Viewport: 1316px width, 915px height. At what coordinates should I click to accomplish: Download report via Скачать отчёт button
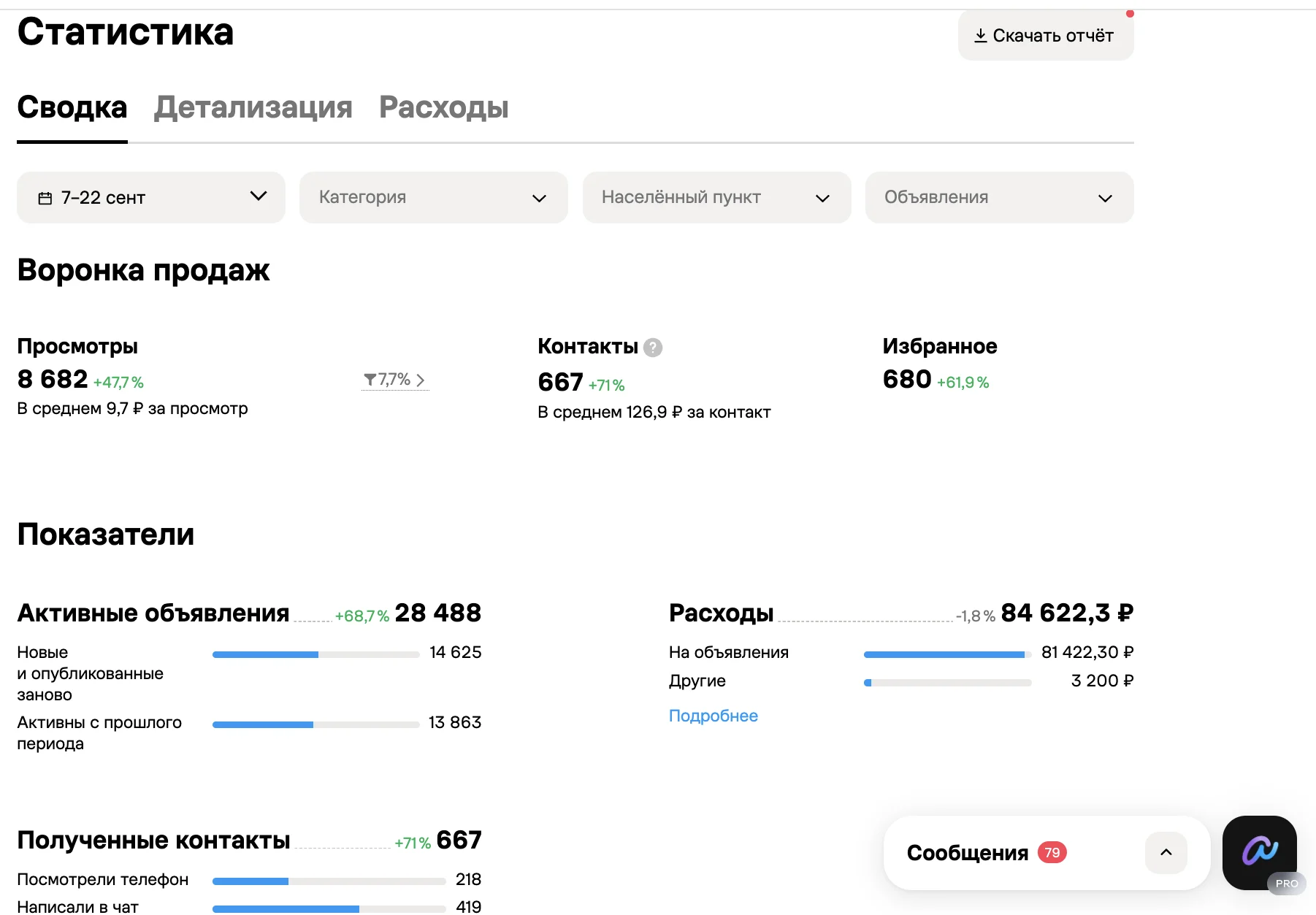pos(1046,35)
